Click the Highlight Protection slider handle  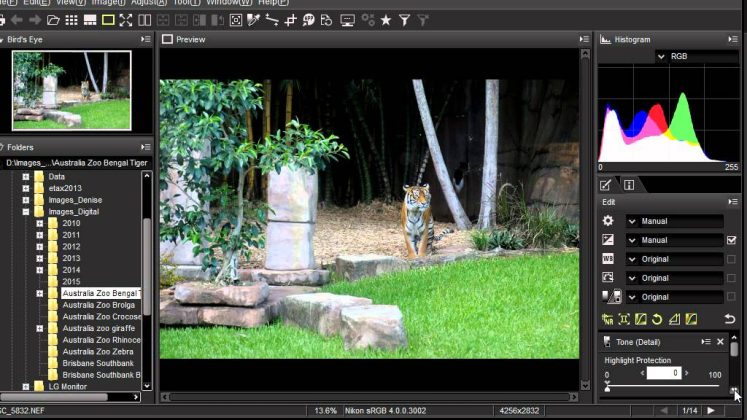(x=607, y=387)
